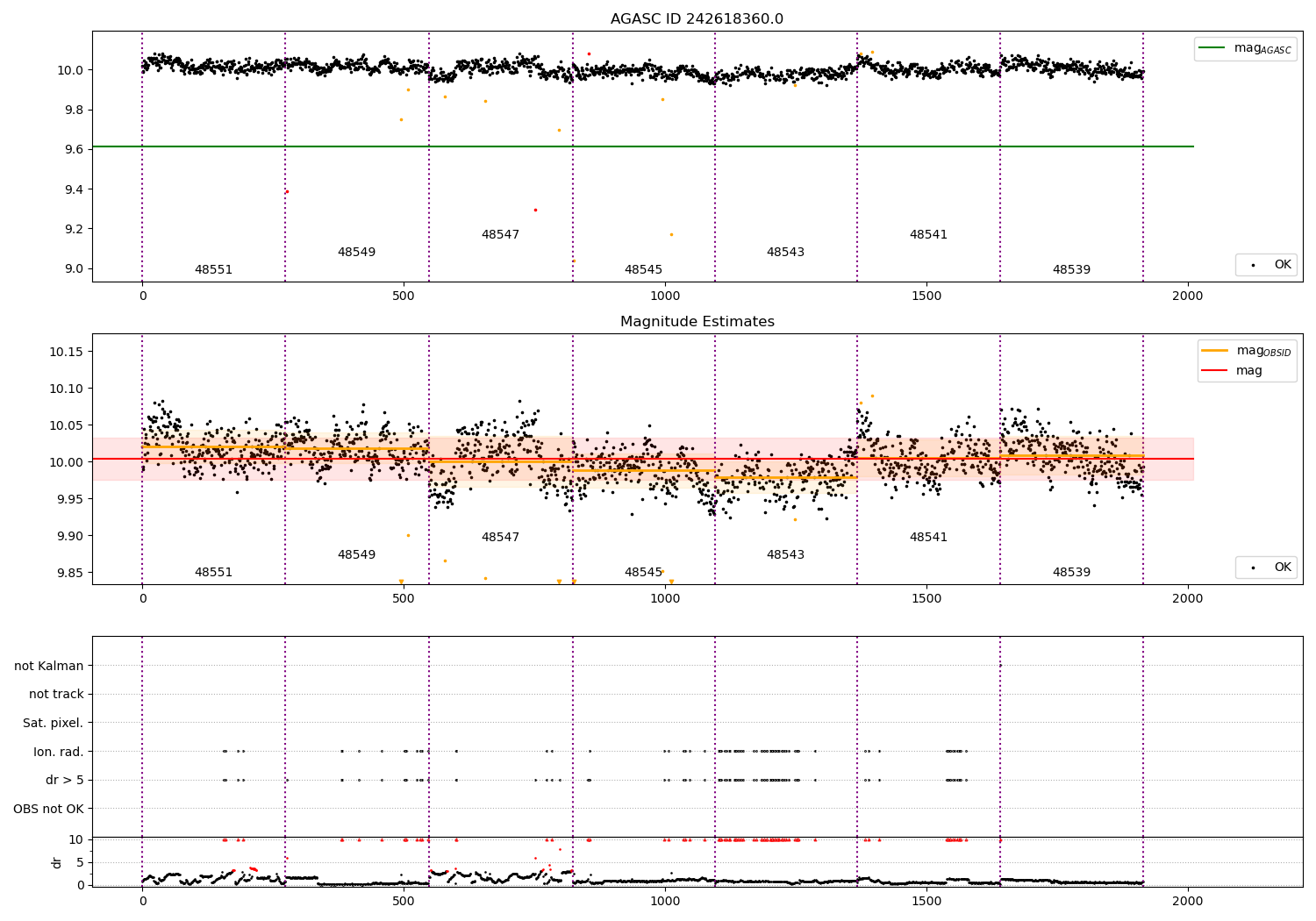Click the 9.6 y-tick in the AGASC plot
Viewport: 1316px width, 921px height.
point(75,150)
